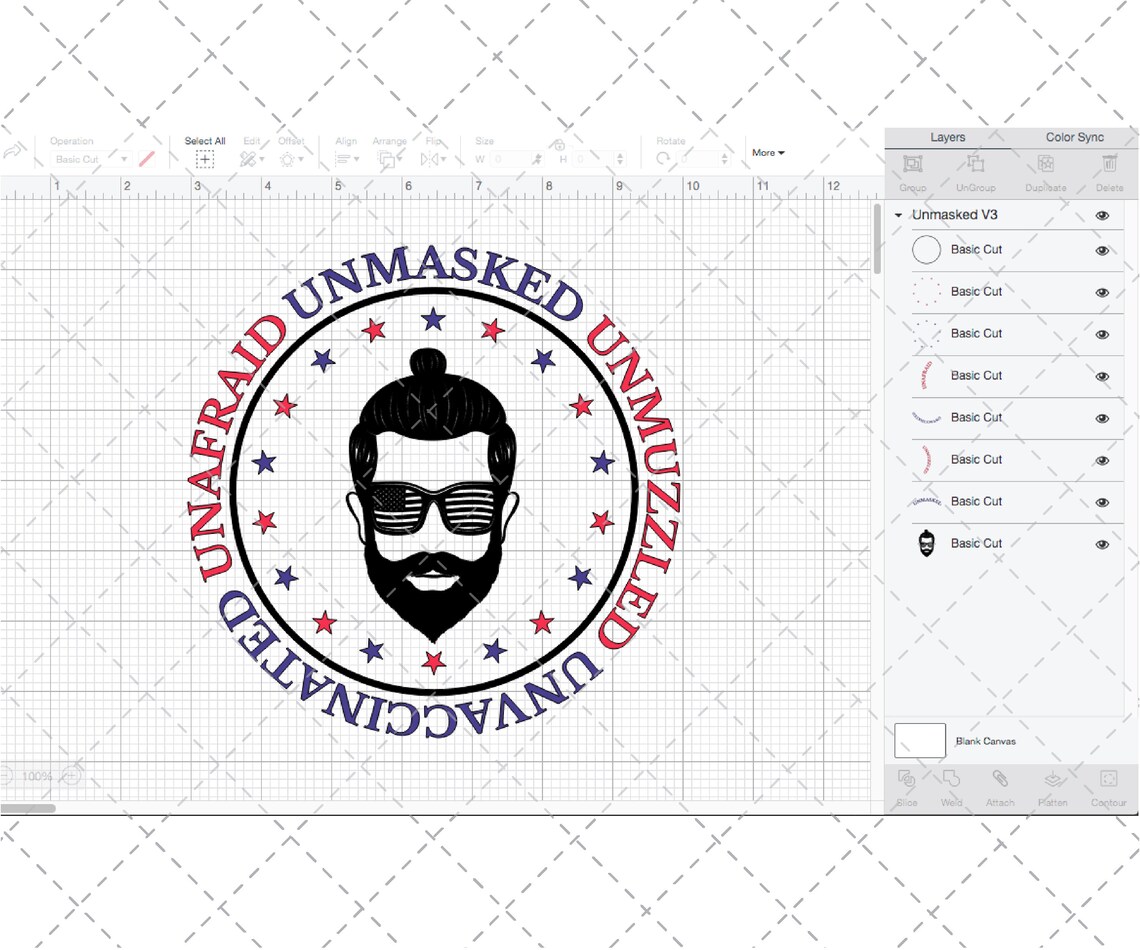Click the UNMUZZLED text layer thumbnail
This screenshot has height=950, width=1140.
point(926,459)
